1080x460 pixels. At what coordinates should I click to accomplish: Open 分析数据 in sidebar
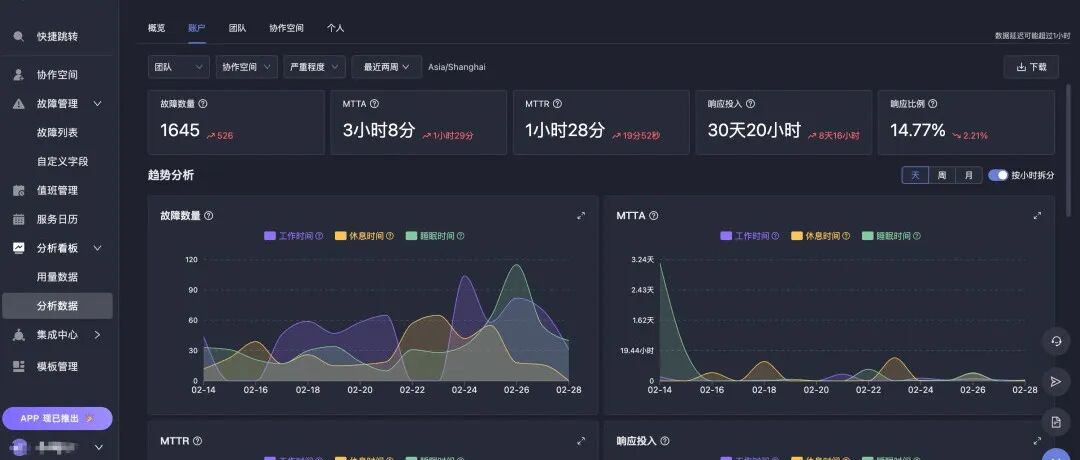coord(57,306)
